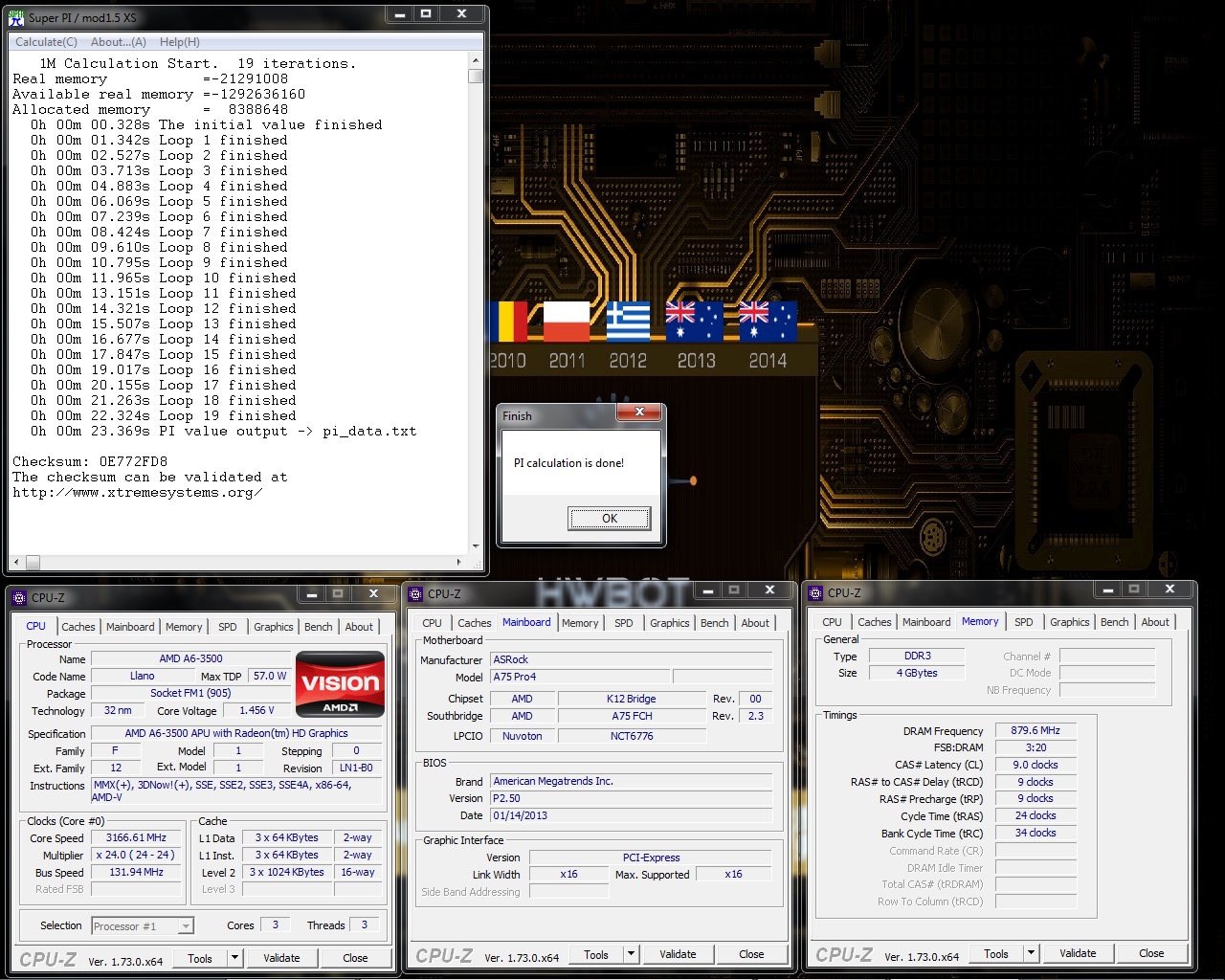Click the Australian flag for 2013 on desktop

pyautogui.click(x=695, y=322)
